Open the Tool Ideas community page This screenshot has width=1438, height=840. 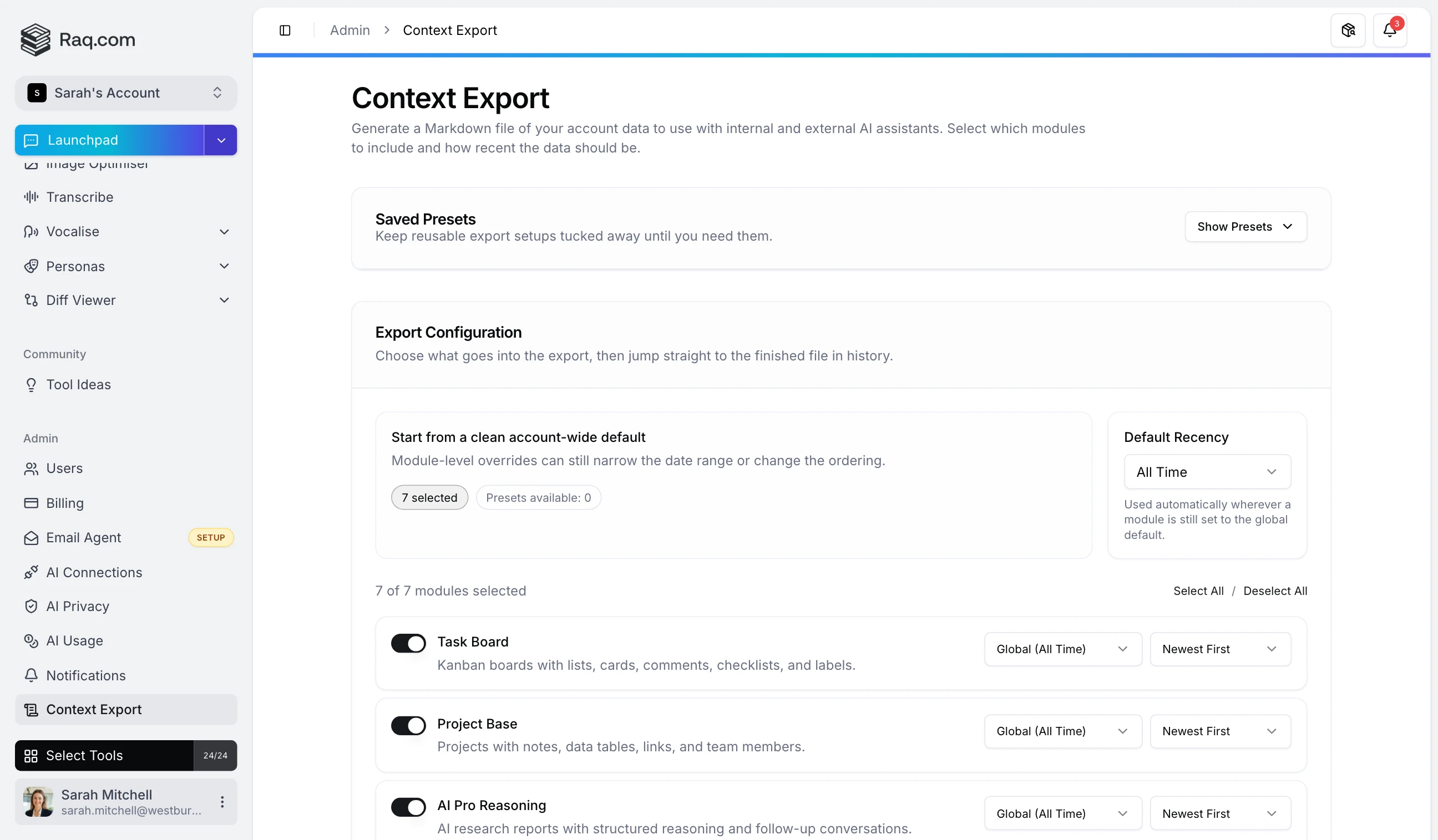[x=79, y=384]
